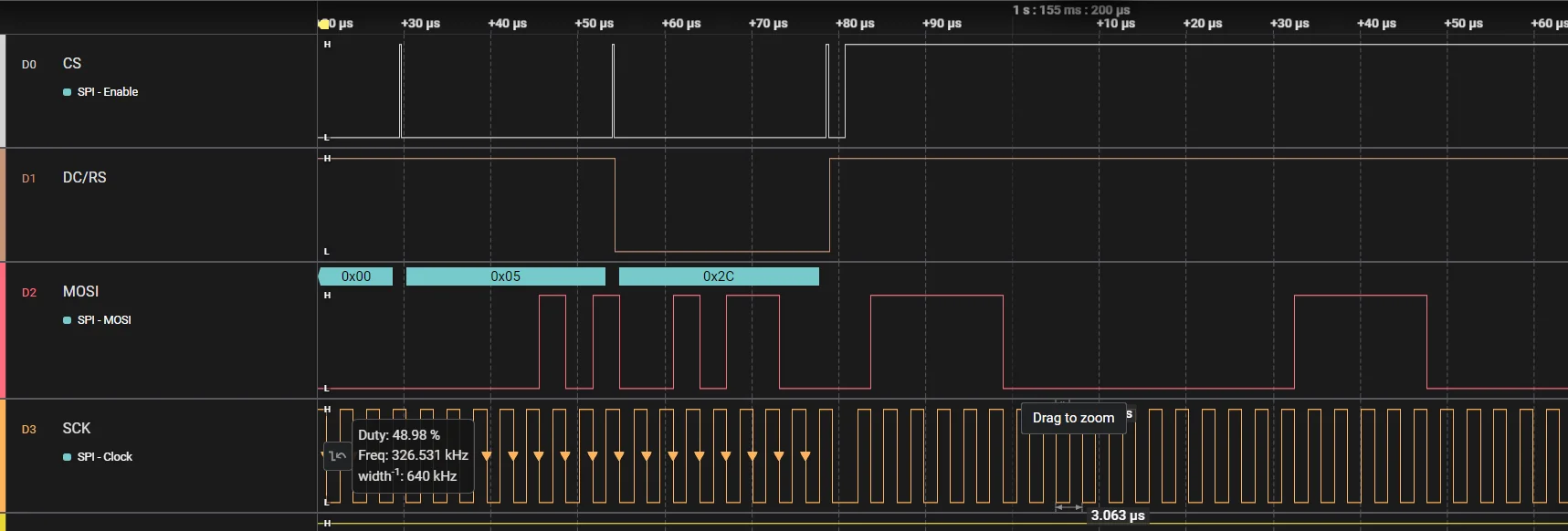Image resolution: width=1568 pixels, height=531 pixels.
Task: Click the SPI - Enable analyzer label
Action: click(x=108, y=92)
